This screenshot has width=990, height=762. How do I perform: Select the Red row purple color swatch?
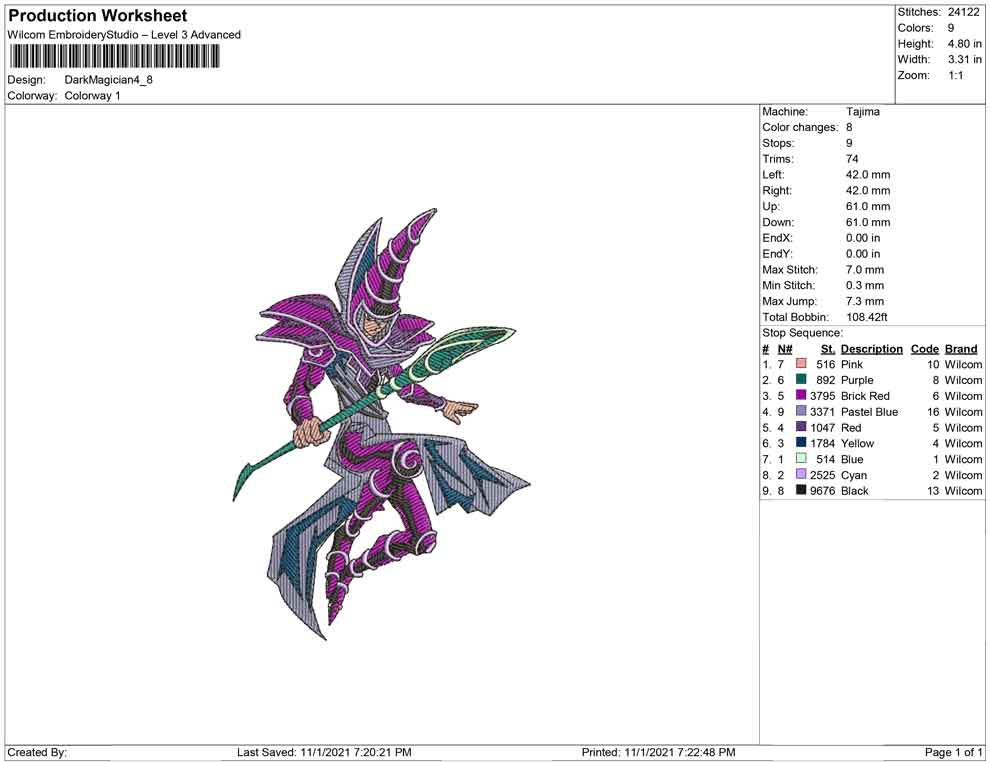coord(801,427)
